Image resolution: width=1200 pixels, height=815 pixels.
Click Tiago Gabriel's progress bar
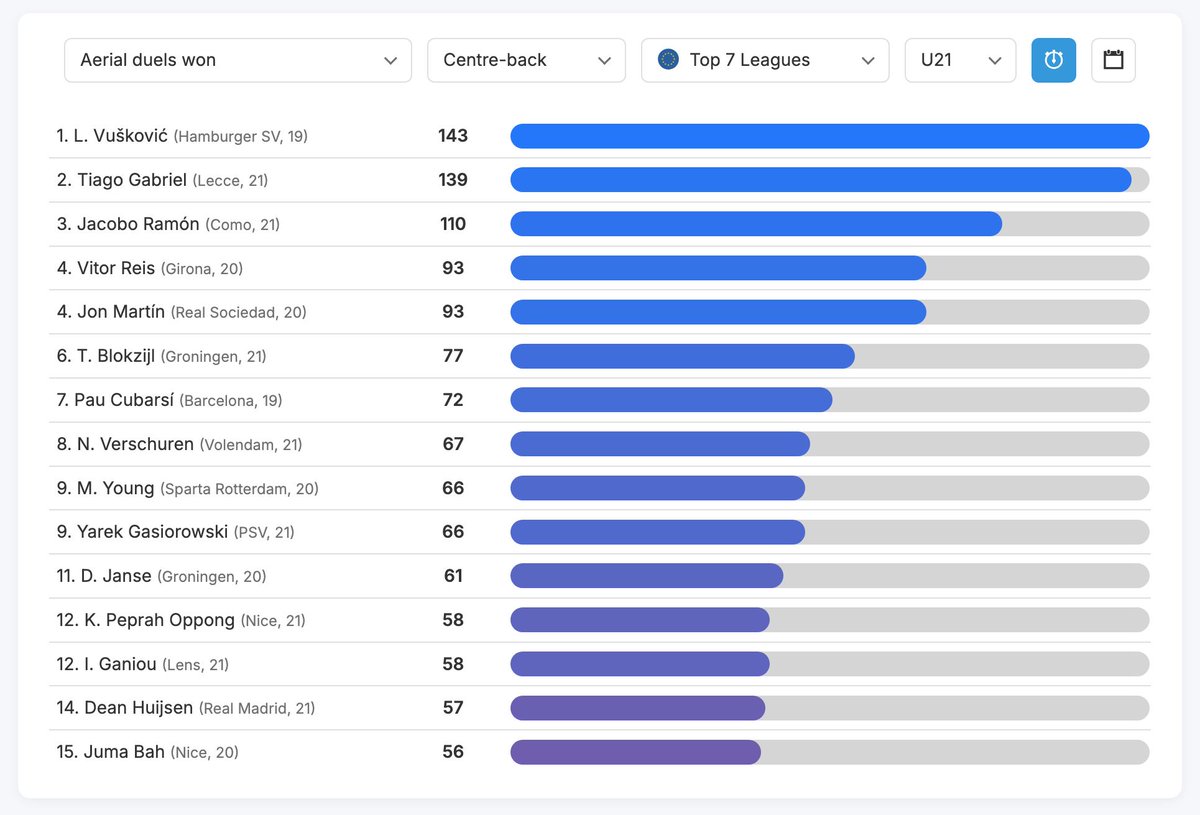[830, 180]
